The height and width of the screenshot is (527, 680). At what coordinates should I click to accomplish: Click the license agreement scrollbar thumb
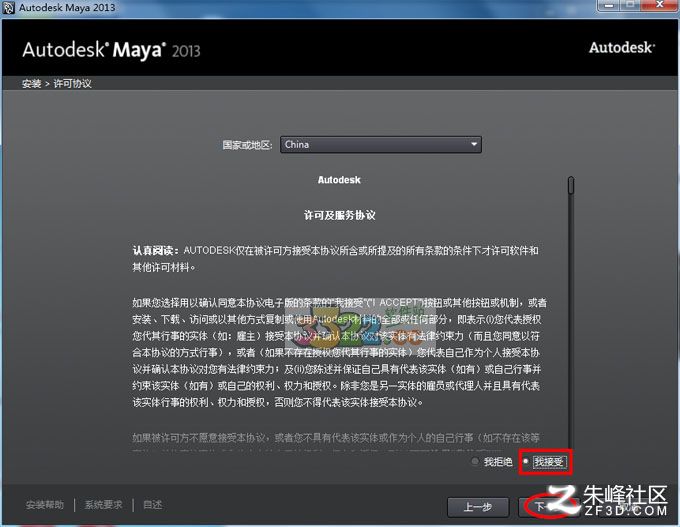tap(571, 185)
